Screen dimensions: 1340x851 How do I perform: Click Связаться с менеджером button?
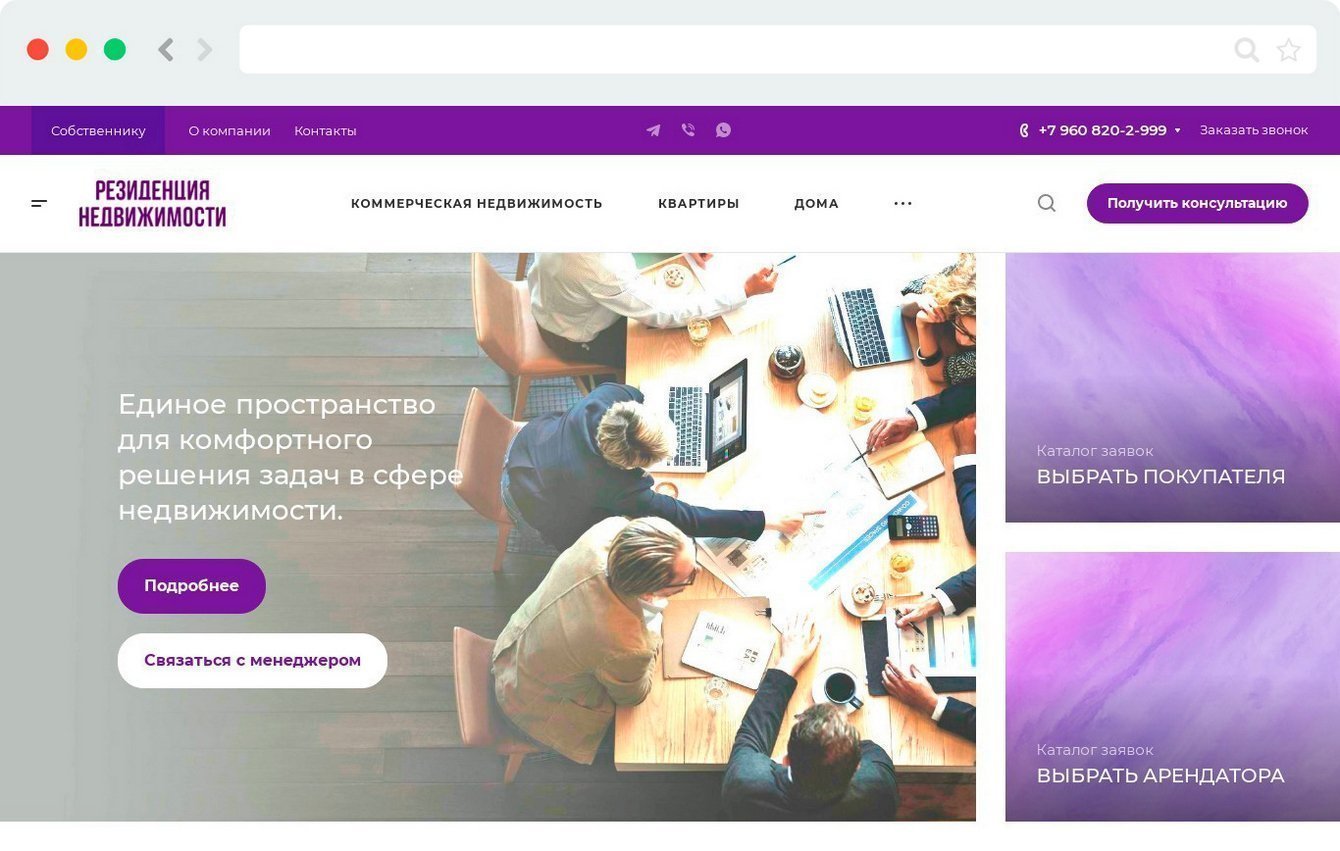click(252, 660)
